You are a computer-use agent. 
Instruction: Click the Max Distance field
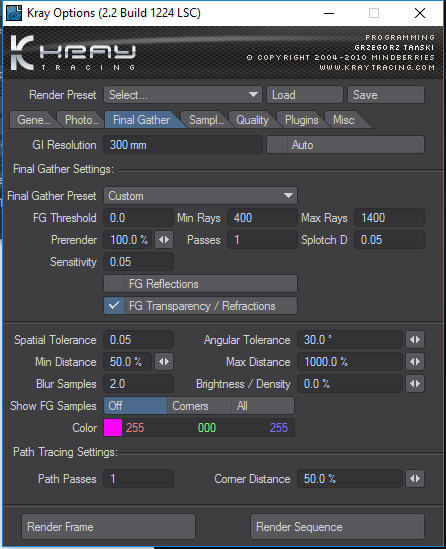pyautogui.click(x=350, y=362)
